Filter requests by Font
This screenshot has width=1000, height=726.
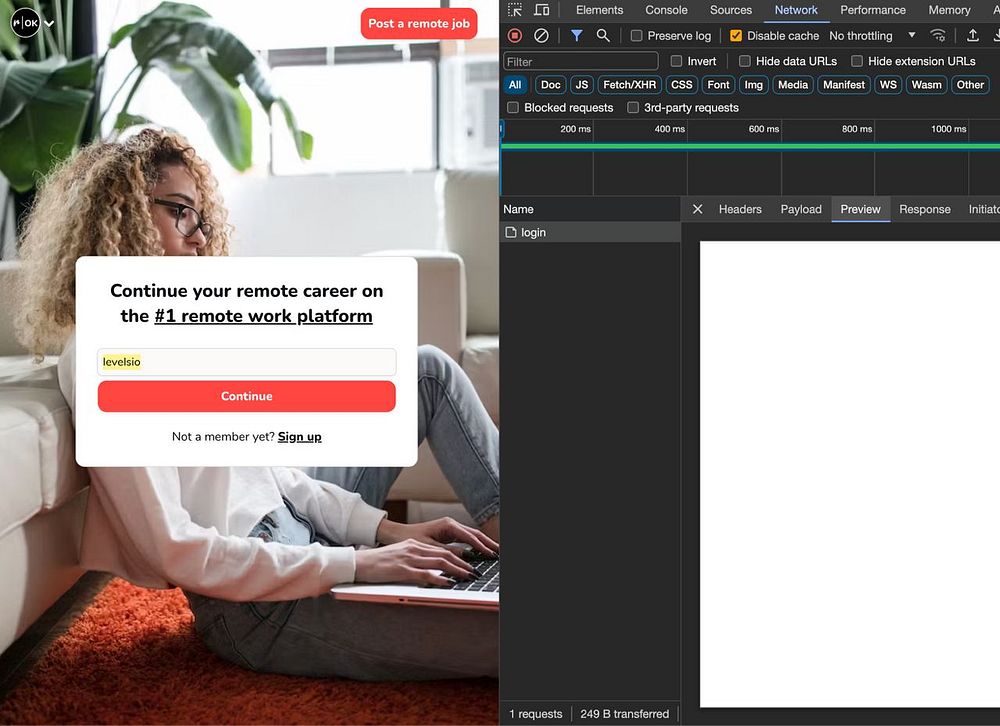[x=718, y=85]
